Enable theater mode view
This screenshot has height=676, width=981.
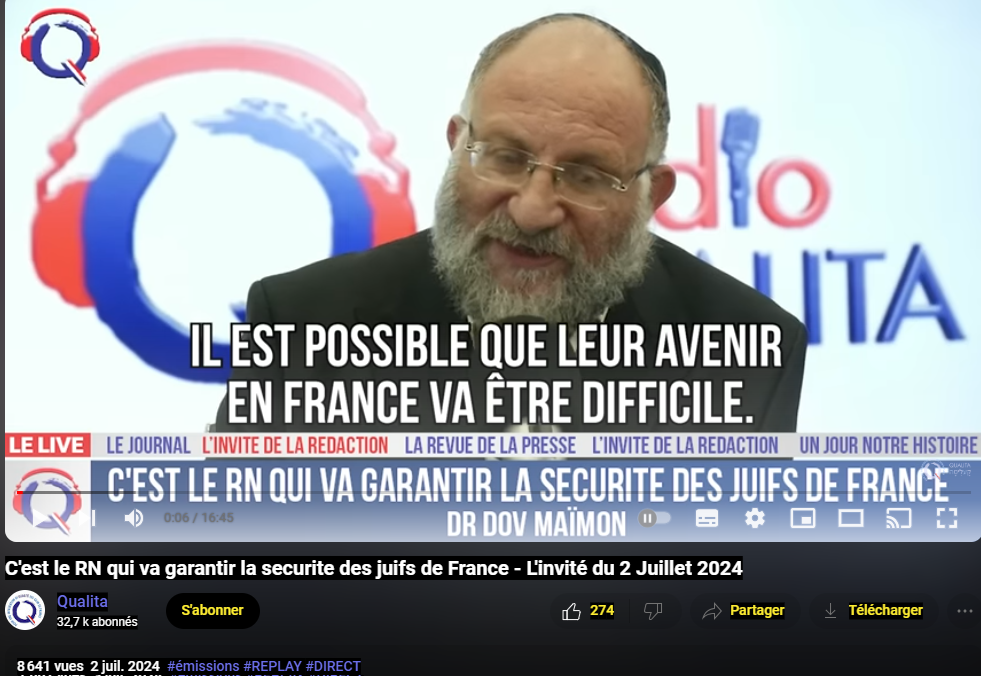(851, 518)
